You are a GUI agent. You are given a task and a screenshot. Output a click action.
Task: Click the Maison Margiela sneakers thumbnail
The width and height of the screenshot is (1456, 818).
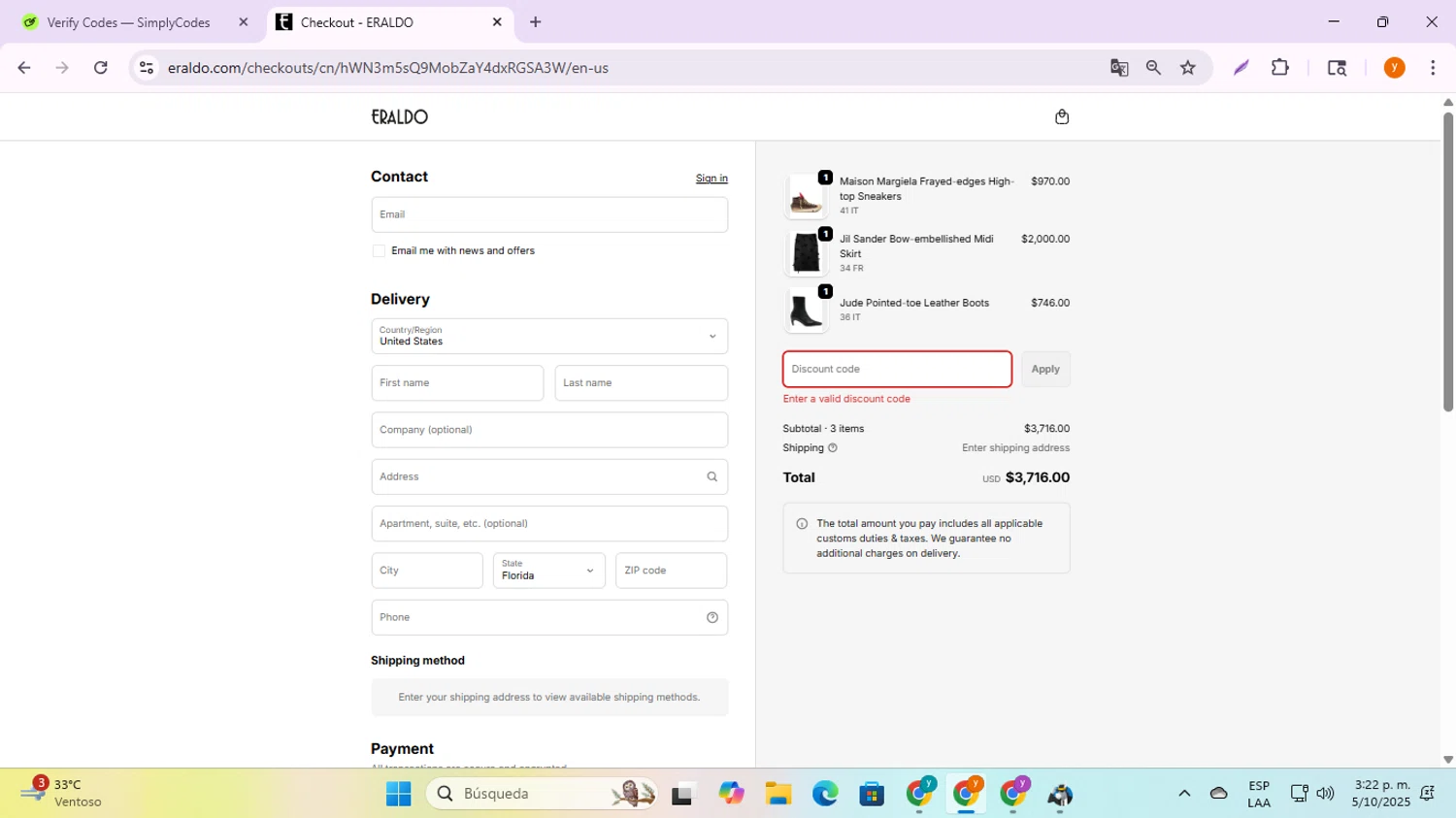coord(806,196)
